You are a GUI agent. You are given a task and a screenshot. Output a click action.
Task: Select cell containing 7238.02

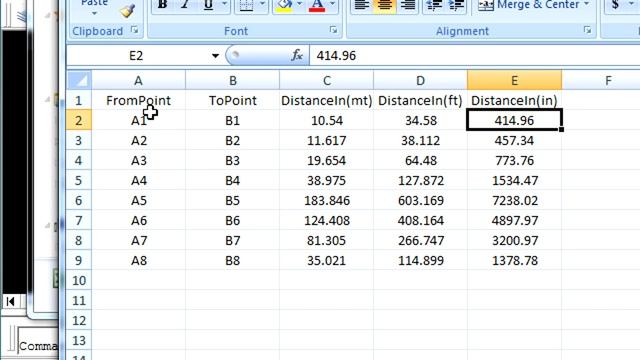514,200
